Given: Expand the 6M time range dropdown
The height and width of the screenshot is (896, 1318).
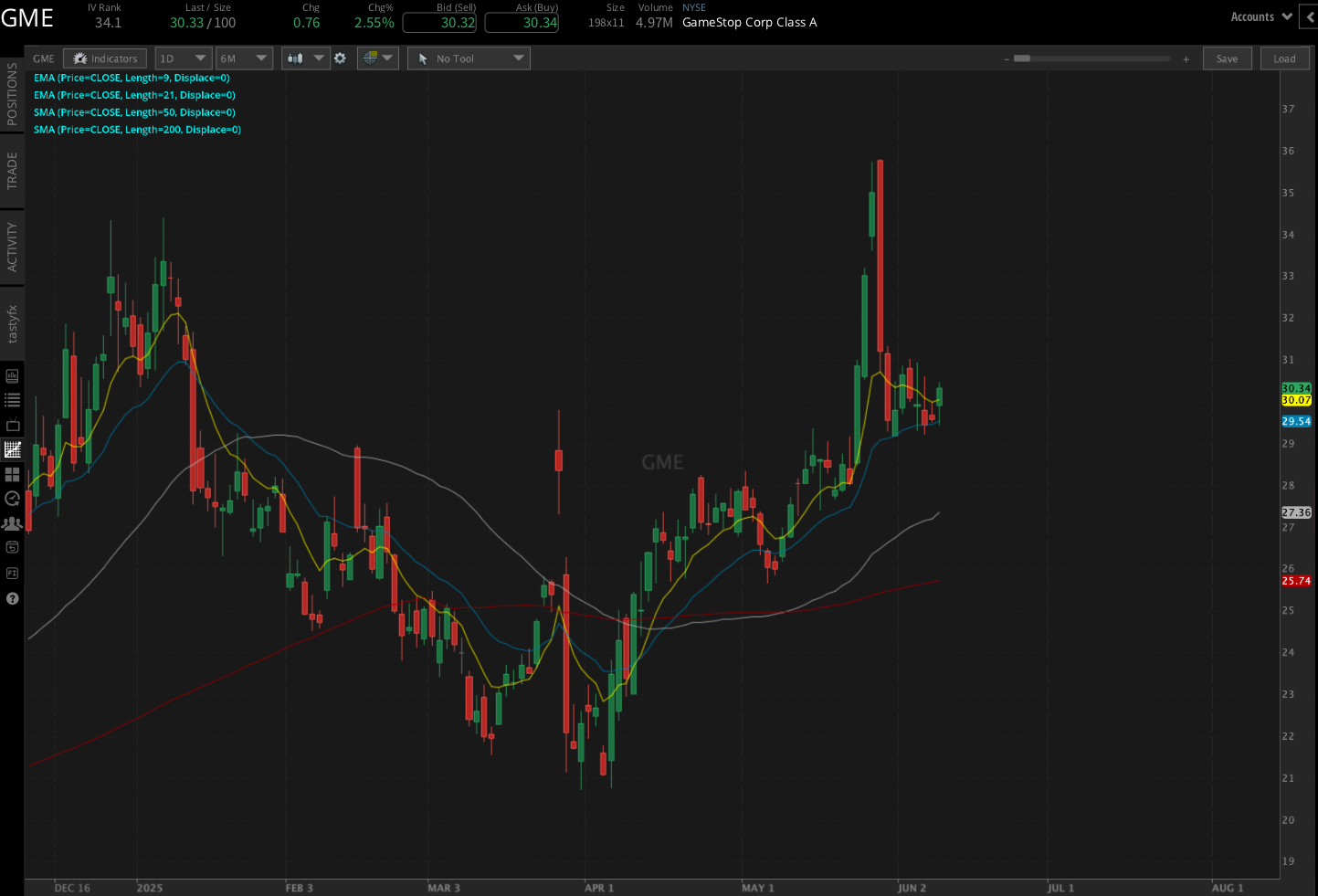Looking at the screenshot, I should [243, 58].
